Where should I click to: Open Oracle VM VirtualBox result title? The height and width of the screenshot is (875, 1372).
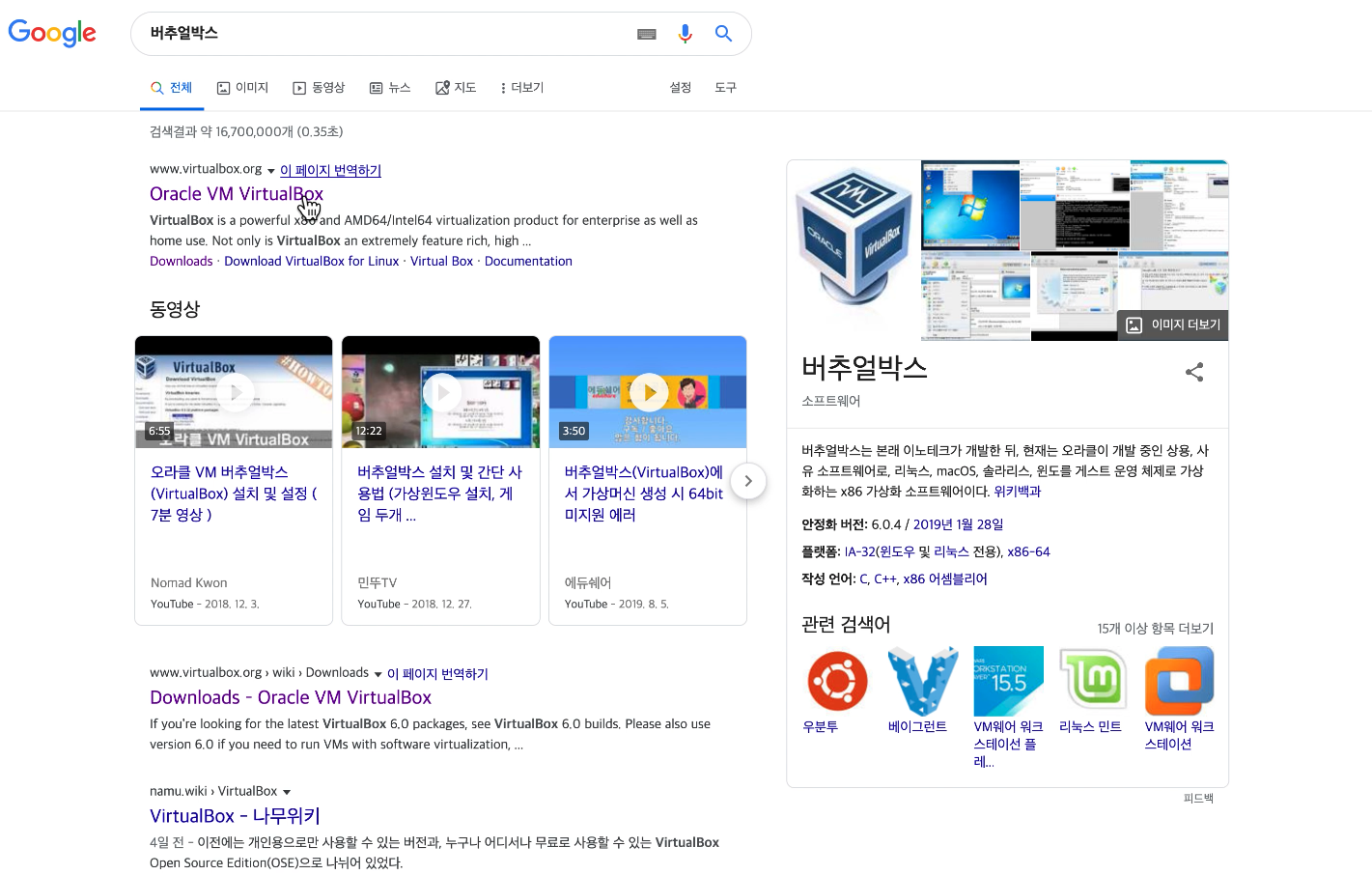pyautogui.click(x=237, y=194)
